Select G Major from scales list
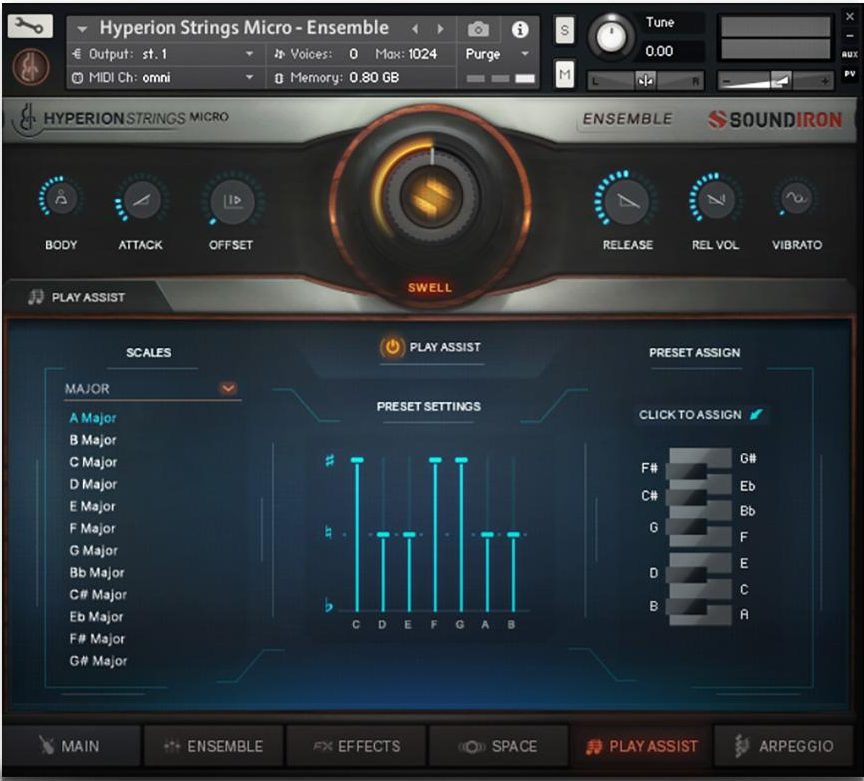 coord(93,550)
